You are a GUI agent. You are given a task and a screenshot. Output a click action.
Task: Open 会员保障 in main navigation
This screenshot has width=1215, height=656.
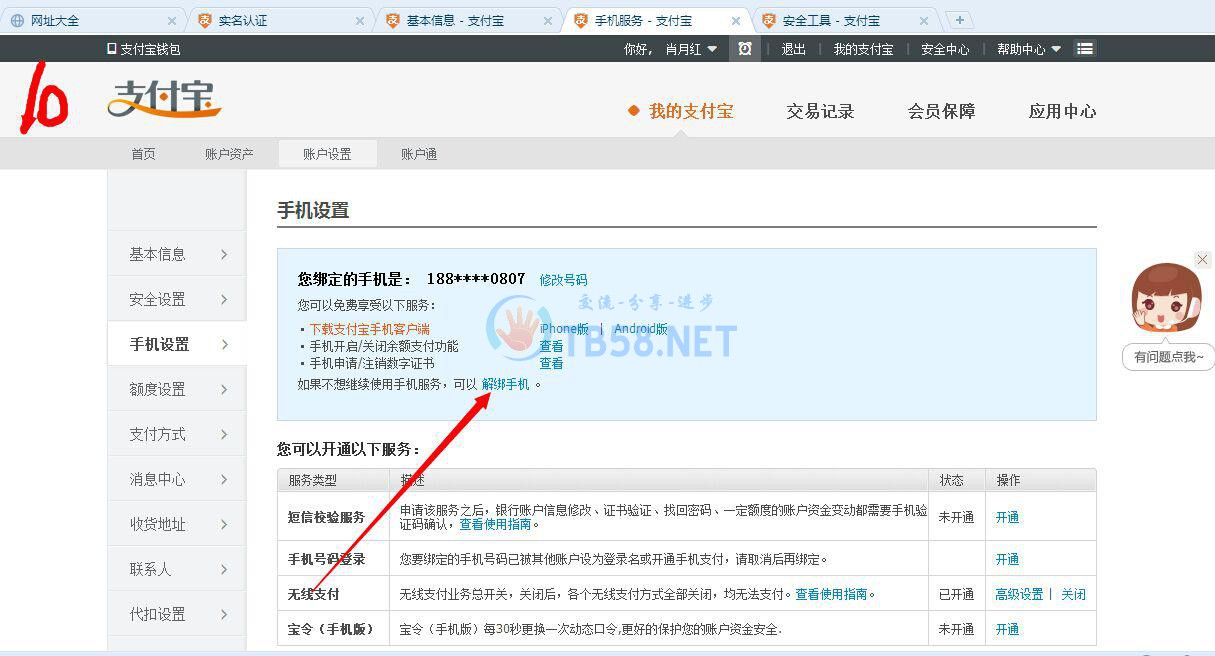[x=941, y=111]
